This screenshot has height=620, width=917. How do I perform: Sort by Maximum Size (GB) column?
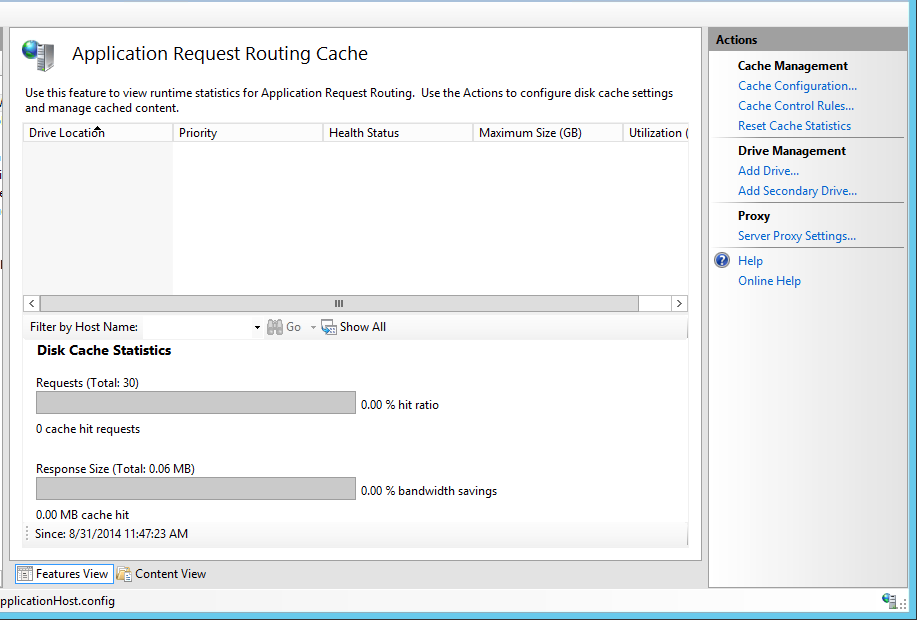(548, 133)
